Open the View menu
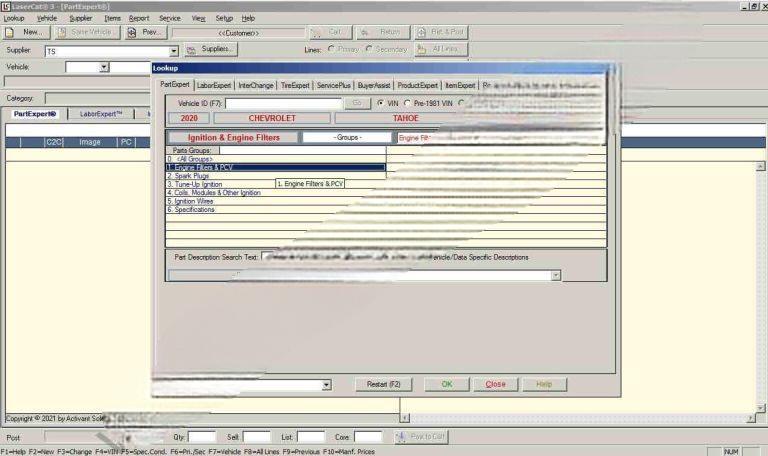 coord(198,18)
